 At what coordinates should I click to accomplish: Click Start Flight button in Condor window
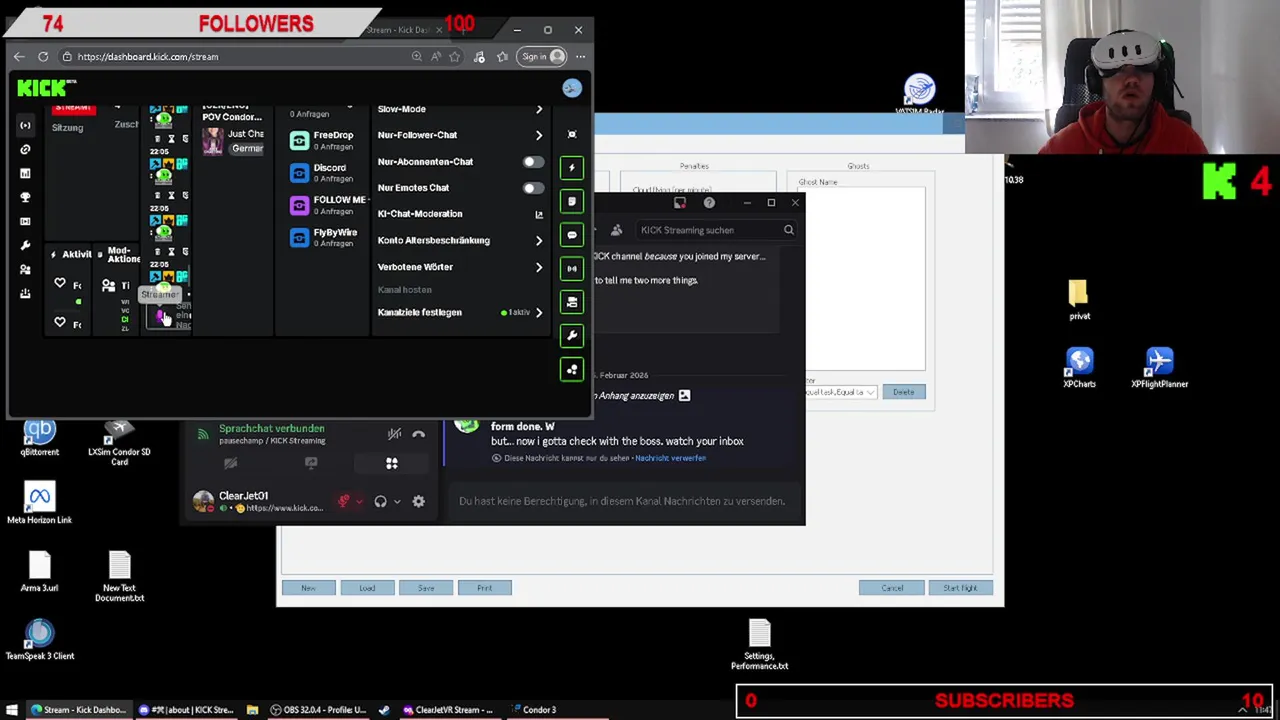960,588
